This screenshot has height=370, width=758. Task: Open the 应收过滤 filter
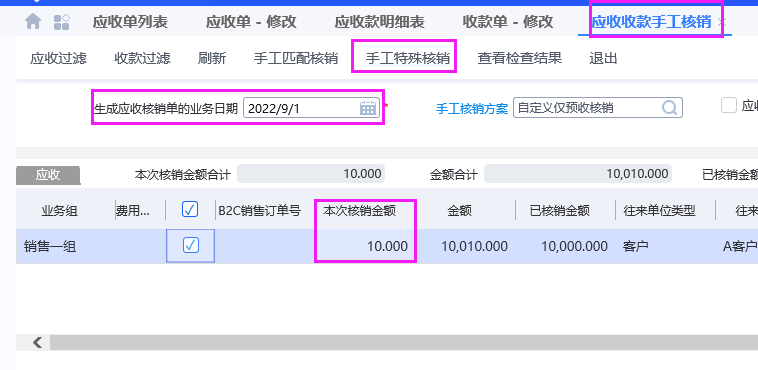(x=58, y=59)
